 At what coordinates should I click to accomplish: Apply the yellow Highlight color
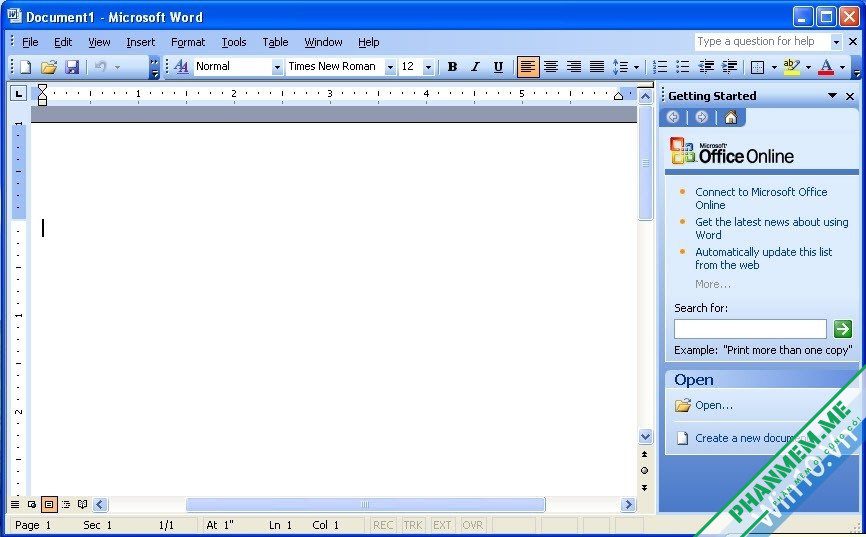coord(791,67)
